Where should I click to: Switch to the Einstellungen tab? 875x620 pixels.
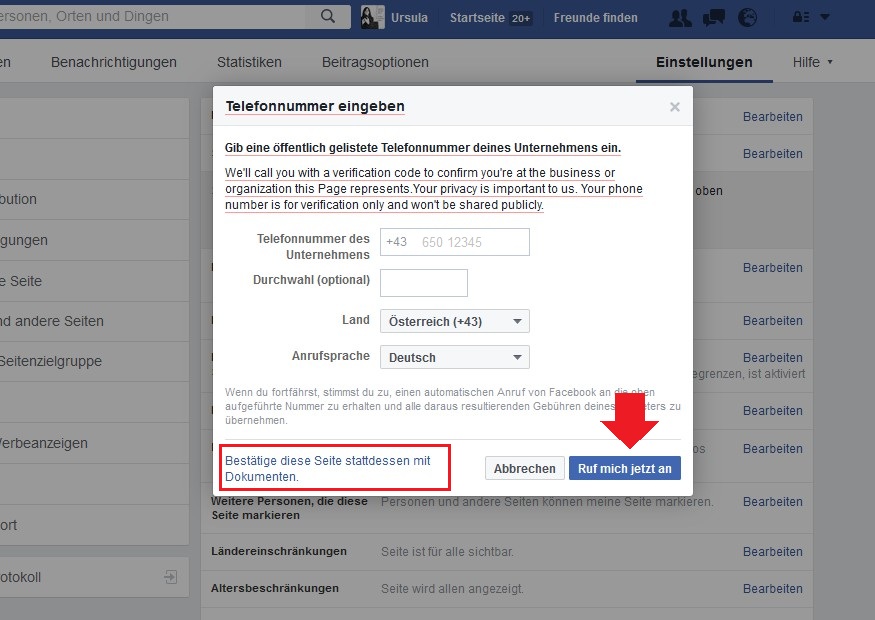(704, 62)
